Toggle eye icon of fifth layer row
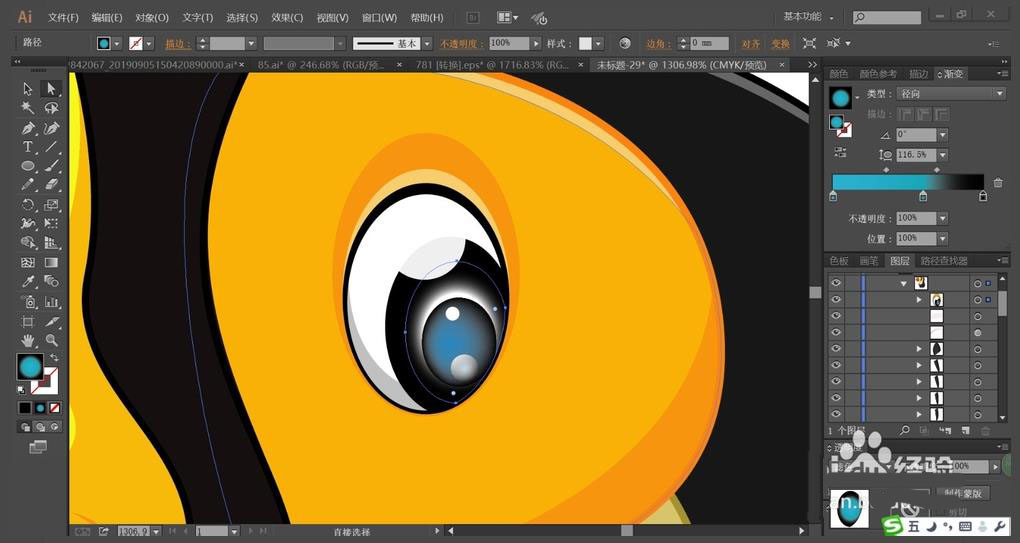The height and width of the screenshot is (543, 1020). pos(836,349)
